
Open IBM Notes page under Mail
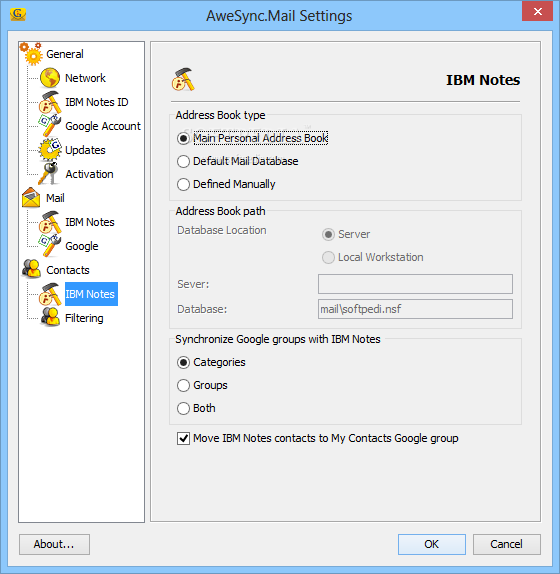click(90, 222)
